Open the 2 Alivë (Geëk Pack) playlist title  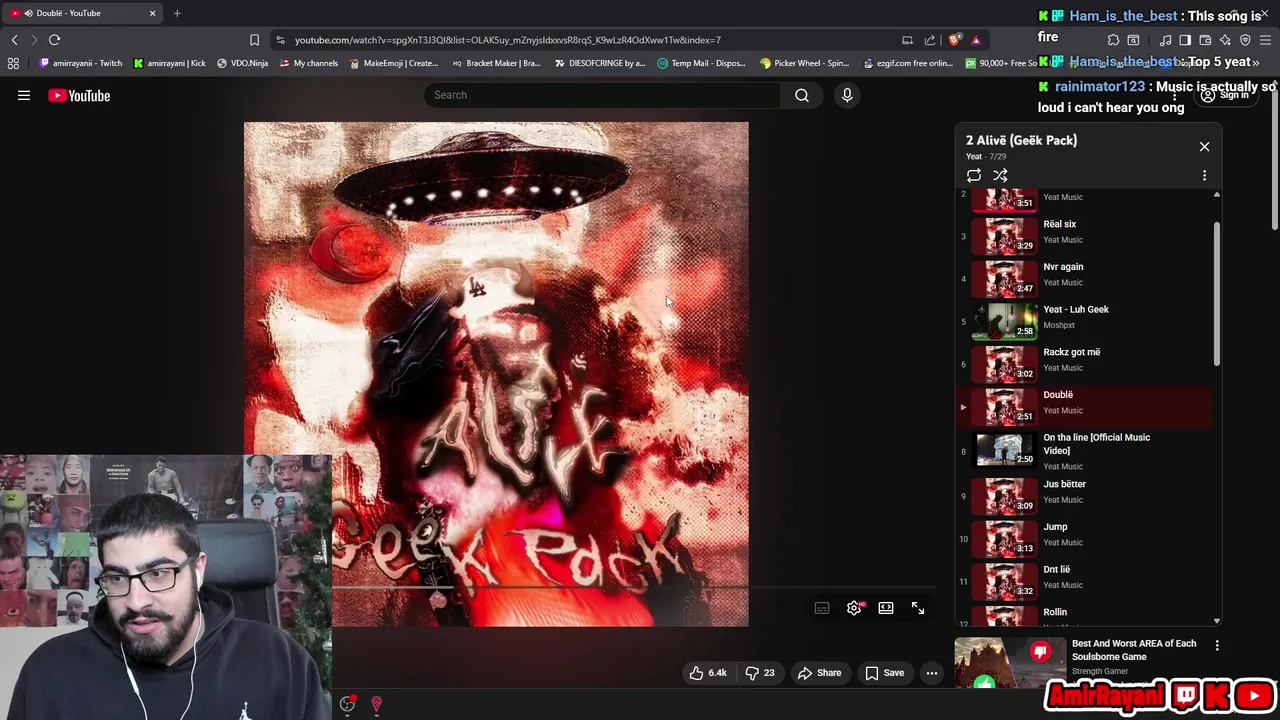tap(1021, 140)
